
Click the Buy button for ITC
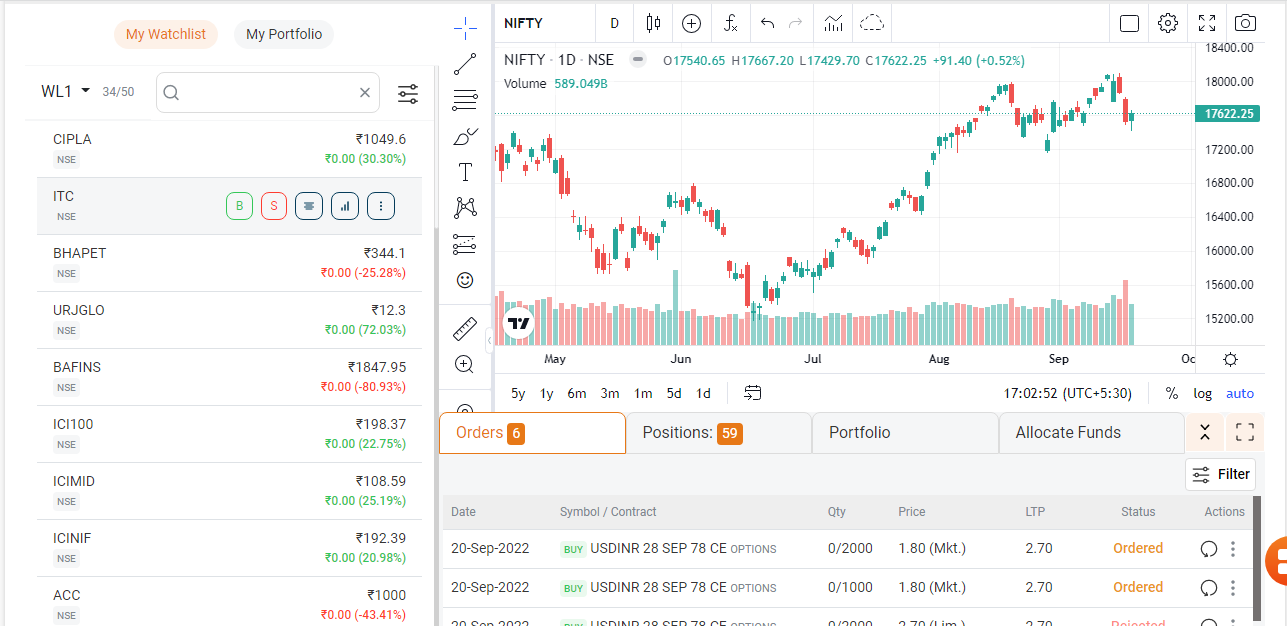point(239,207)
